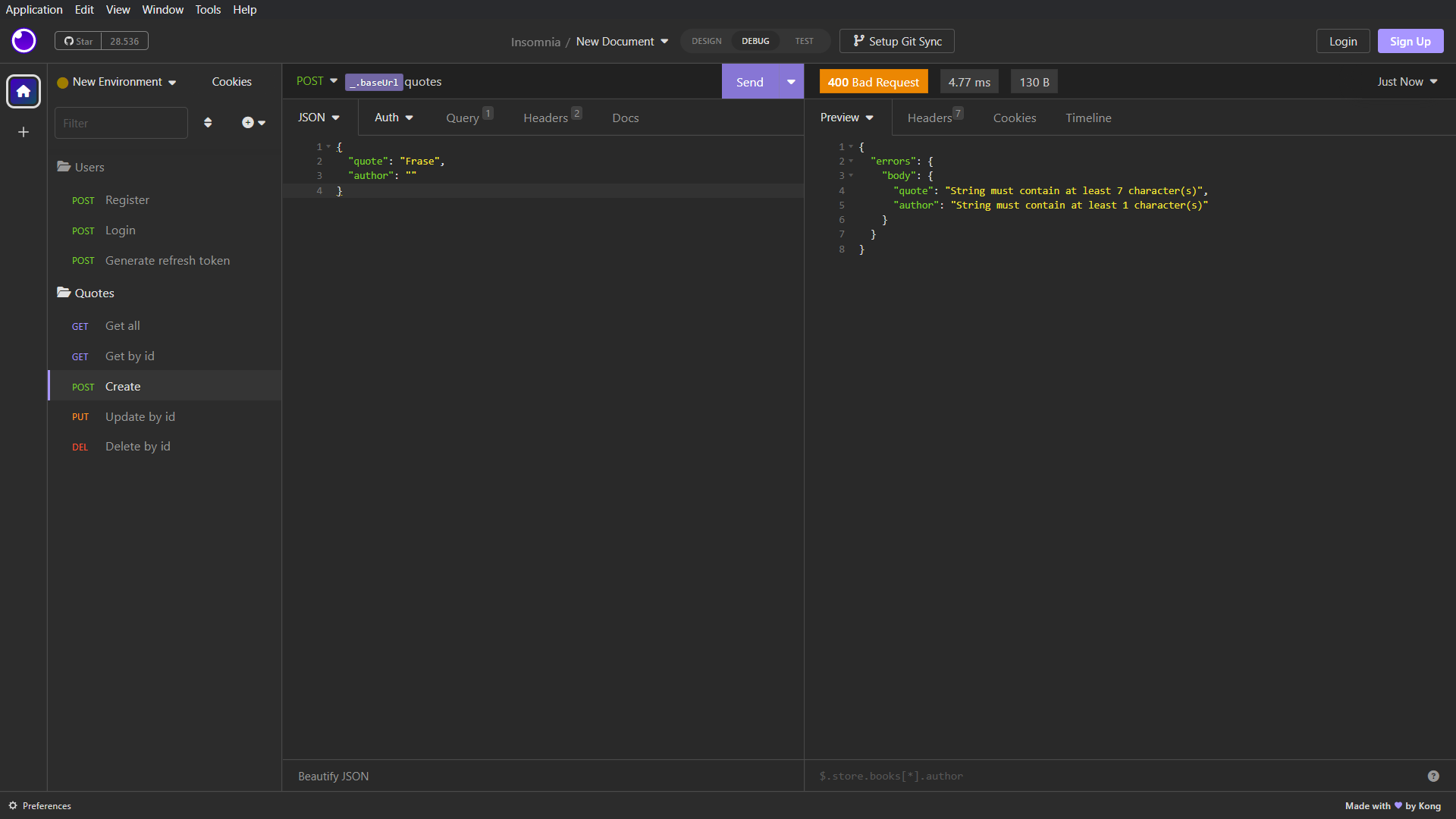Open the home dashboard icon
The height and width of the screenshot is (819, 1456).
(x=24, y=92)
